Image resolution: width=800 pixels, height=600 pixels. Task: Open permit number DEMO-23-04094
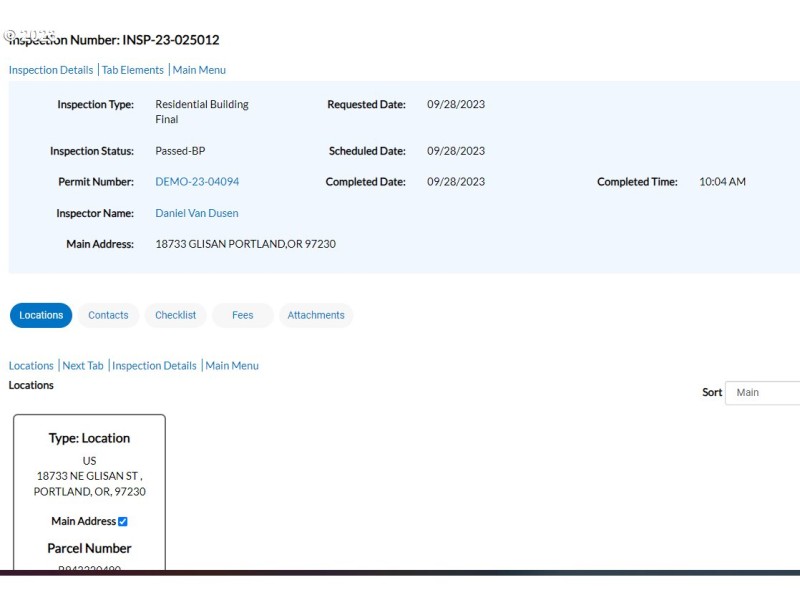(197, 182)
